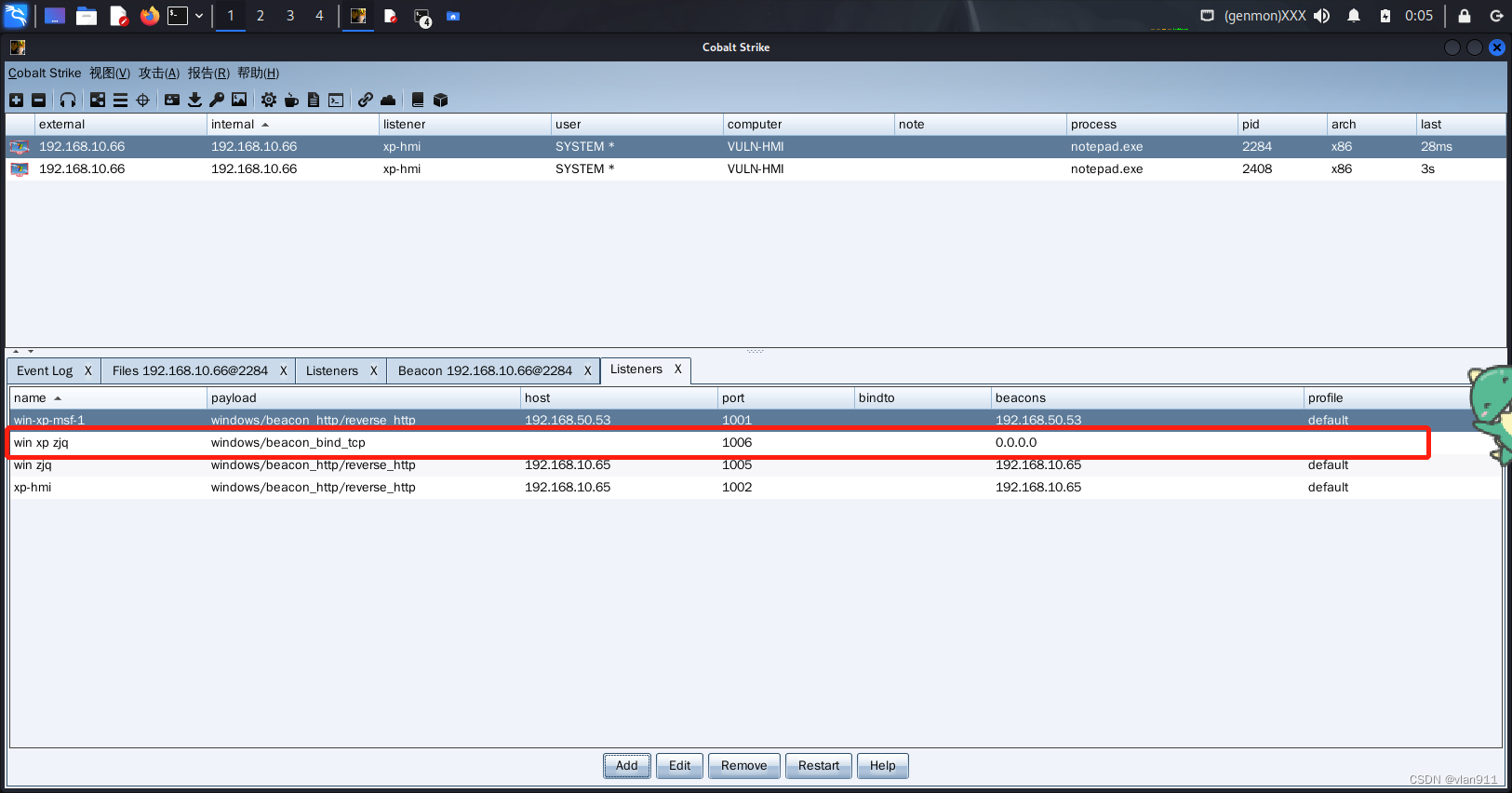Screen dimensions: 1512x793
Task: Click the Help button below listeners
Action: (x=883, y=766)
